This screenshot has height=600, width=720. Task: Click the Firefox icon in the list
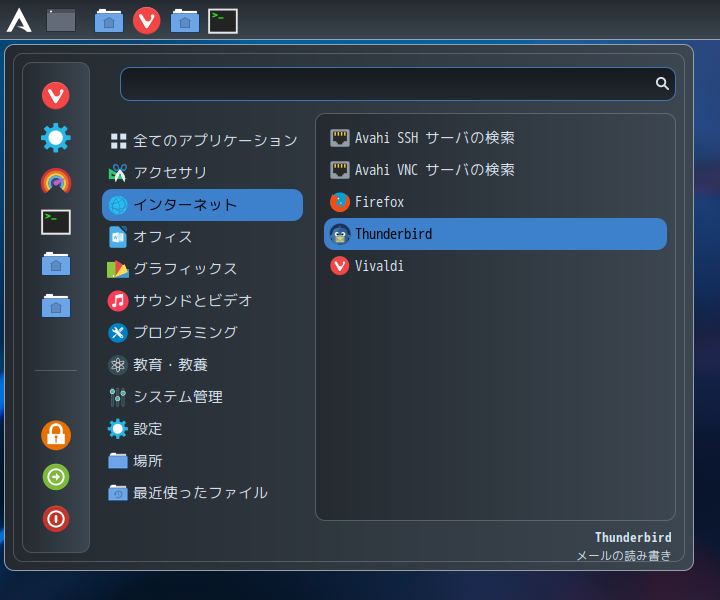[340, 202]
